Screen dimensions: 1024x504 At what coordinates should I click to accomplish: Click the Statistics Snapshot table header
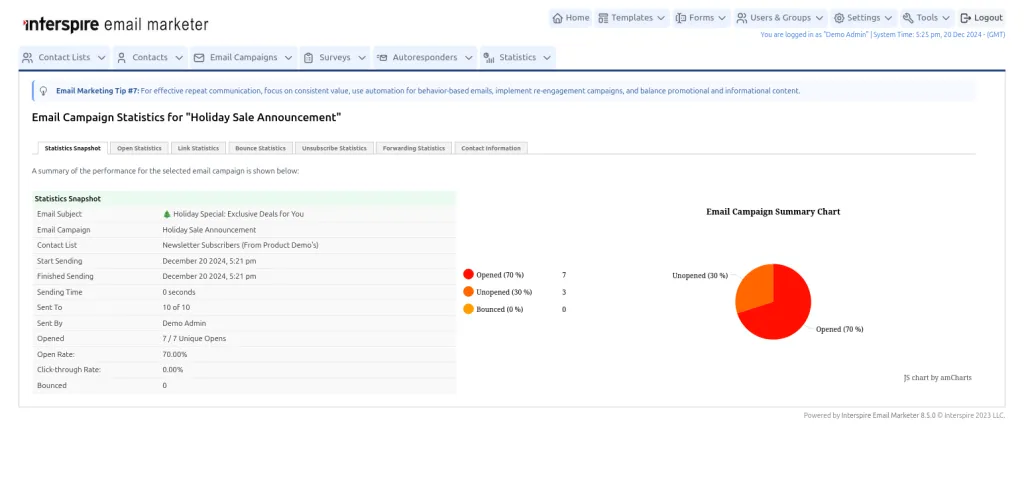[244, 198]
